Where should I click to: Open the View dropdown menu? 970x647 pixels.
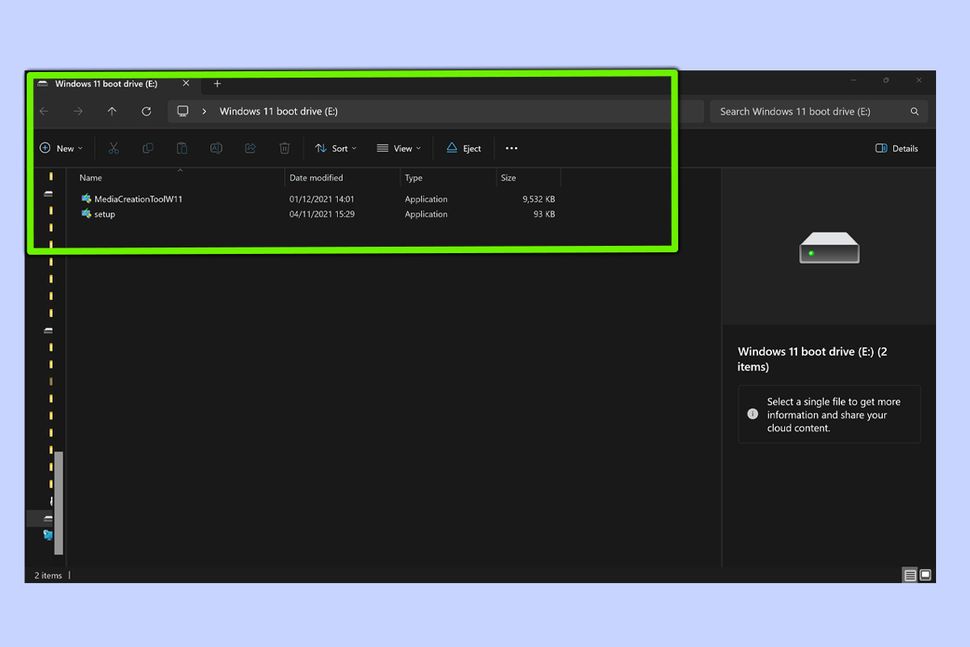[399, 148]
